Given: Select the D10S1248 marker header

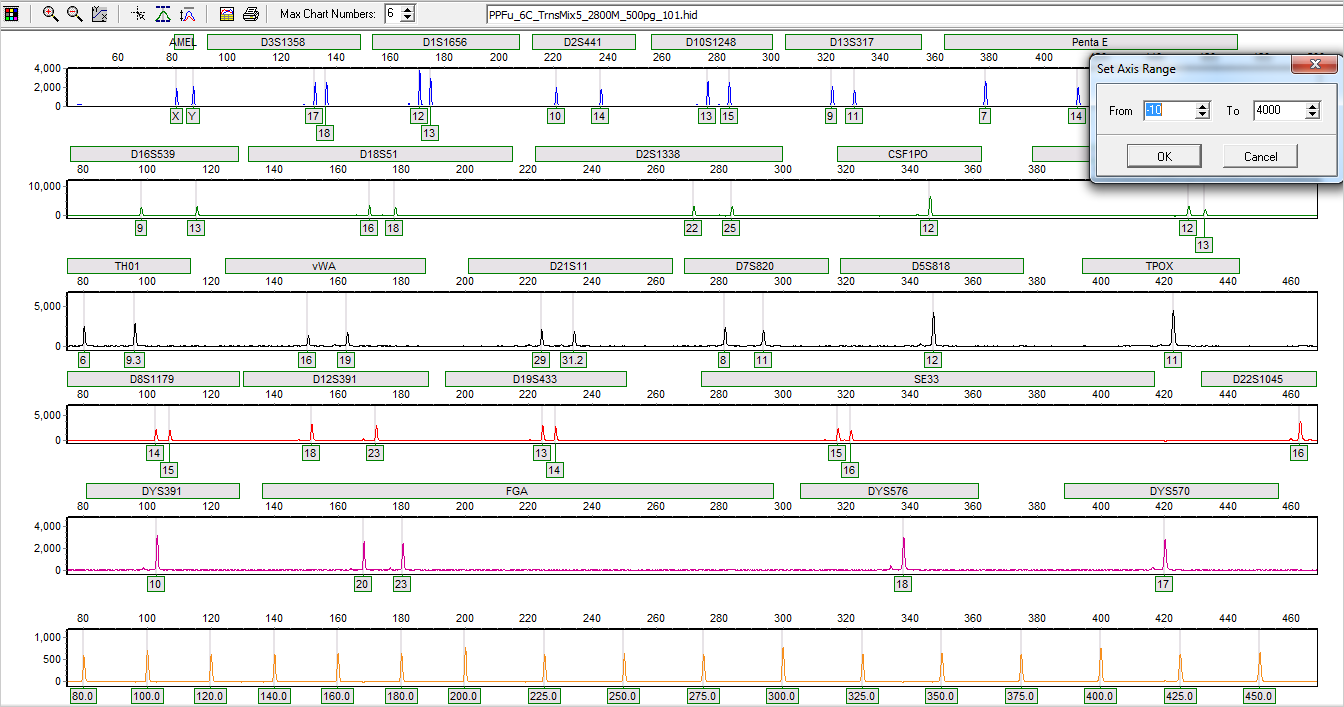Looking at the screenshot, I should tap(711, 42).
